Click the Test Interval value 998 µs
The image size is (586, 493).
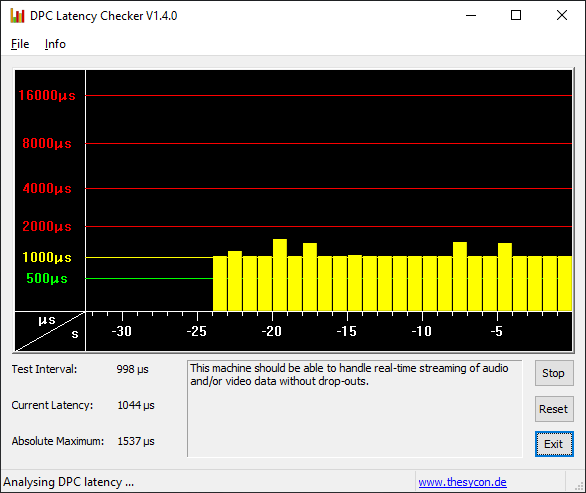click(132, 369)
